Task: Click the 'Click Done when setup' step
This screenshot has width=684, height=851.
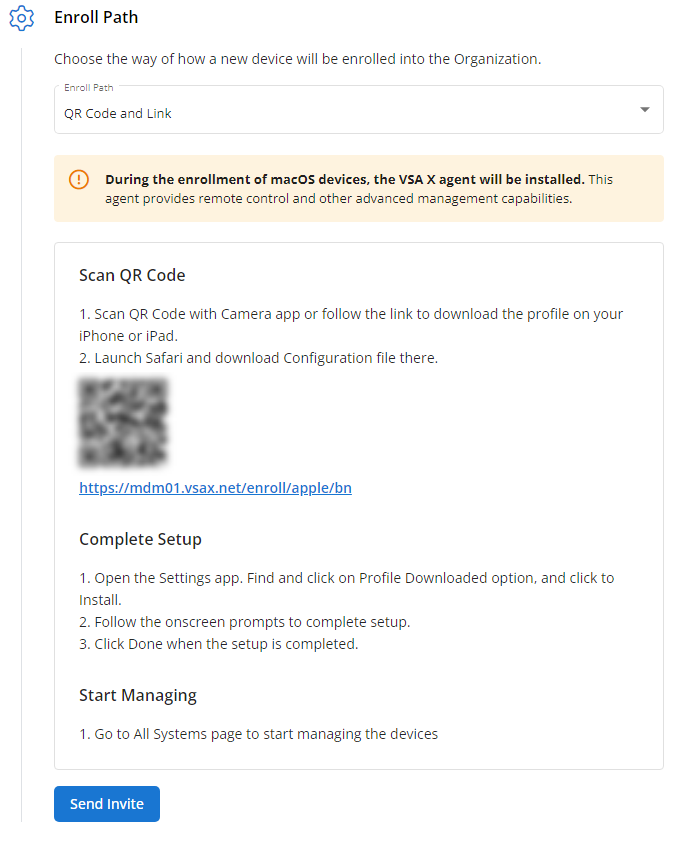Action: (218, 644)
